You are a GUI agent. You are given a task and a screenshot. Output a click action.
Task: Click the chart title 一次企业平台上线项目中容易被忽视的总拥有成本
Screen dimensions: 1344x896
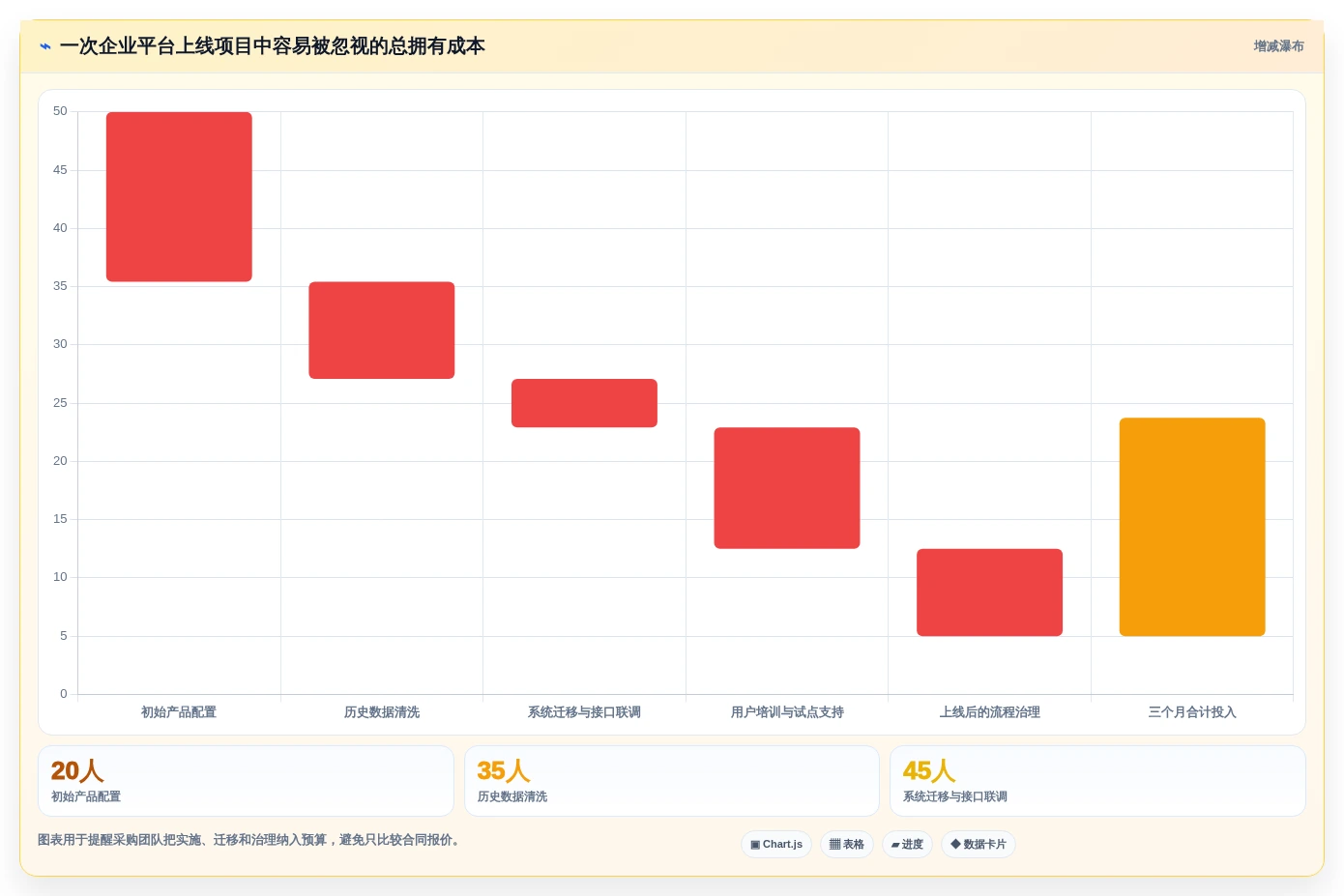(273, 46)
